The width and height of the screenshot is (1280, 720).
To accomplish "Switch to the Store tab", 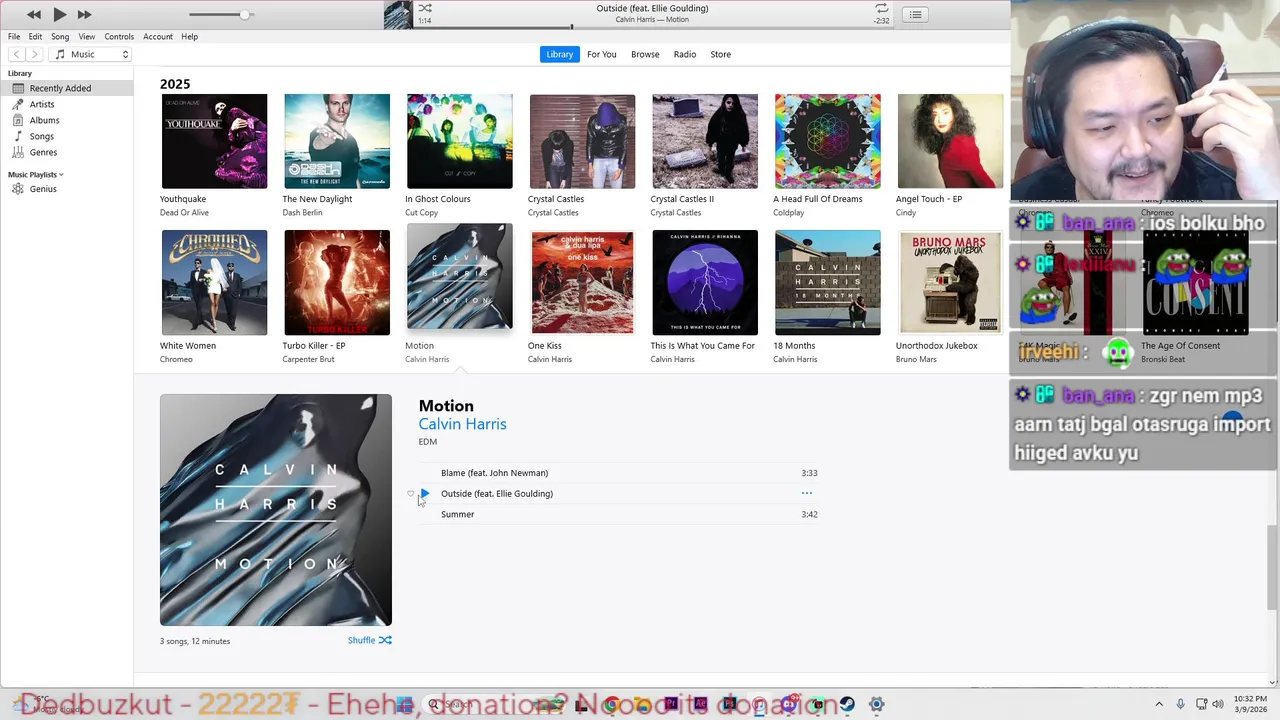I will (720, 54).
